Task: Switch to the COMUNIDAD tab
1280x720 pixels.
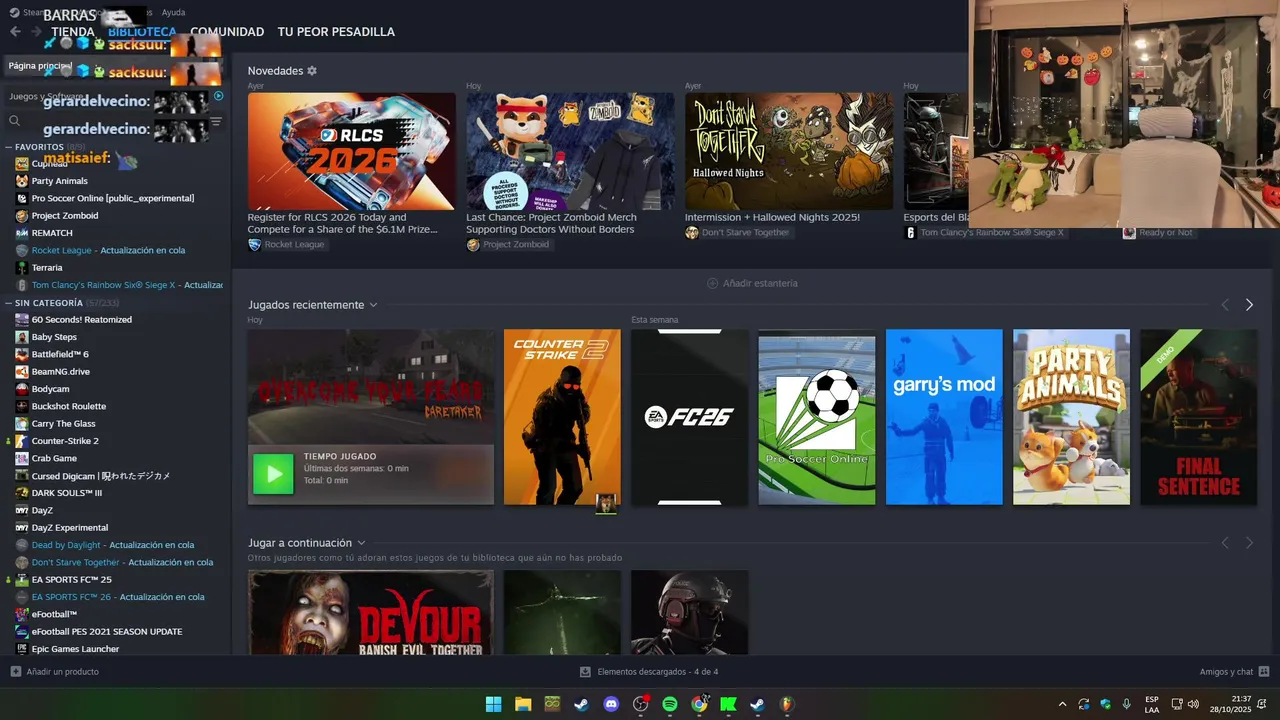Action: point(227,32)
